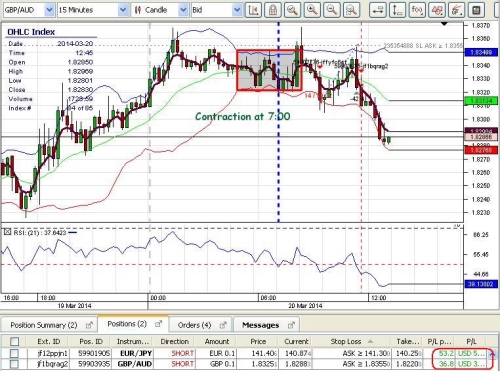
Task: Toggle horizontal axis auto-shift icon
Action: pos(378,10)
